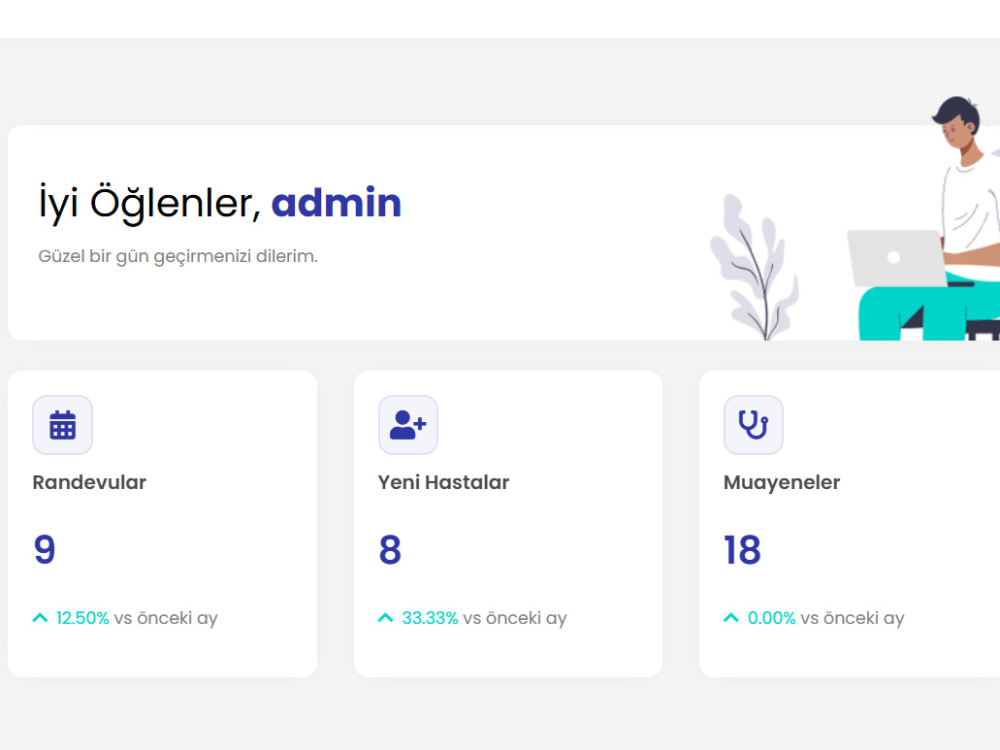Click the appointments count 9
The width and height of the screenshot is (1000, 750).
point(45,550)
